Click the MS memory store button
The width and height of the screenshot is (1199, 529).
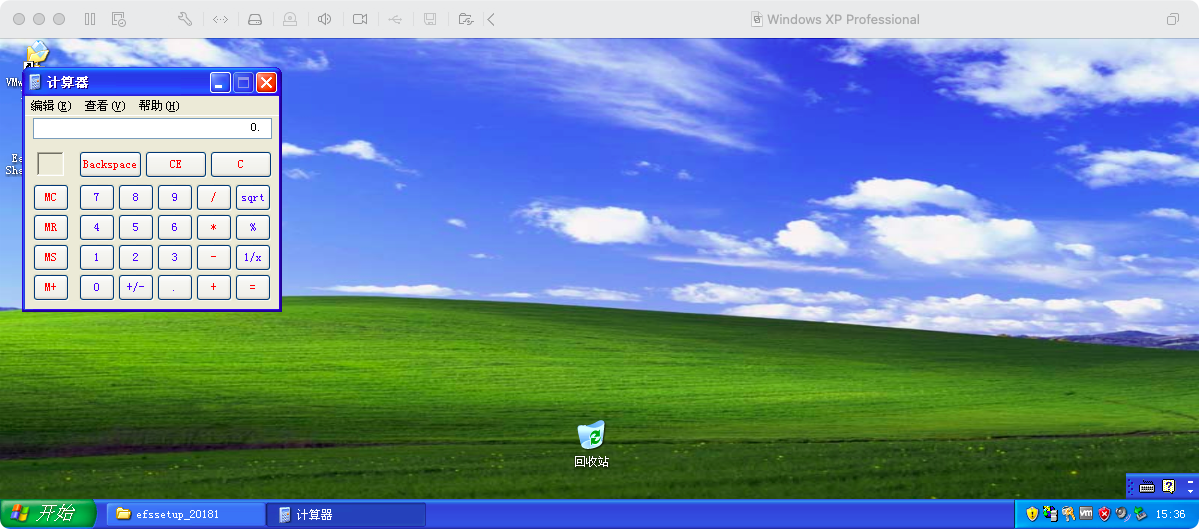[50, 258]
